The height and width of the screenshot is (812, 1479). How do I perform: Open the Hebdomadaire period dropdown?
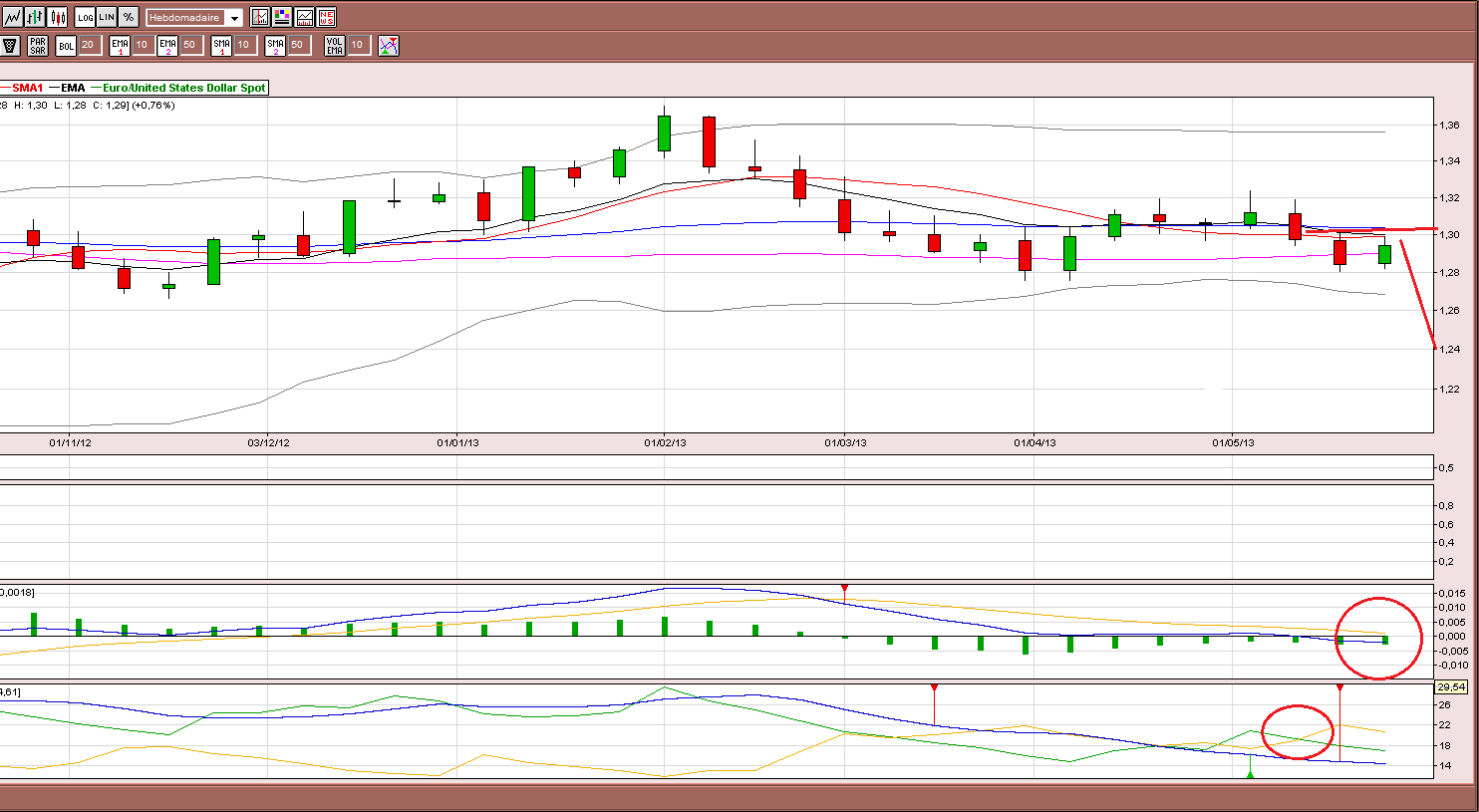(194, 18)
